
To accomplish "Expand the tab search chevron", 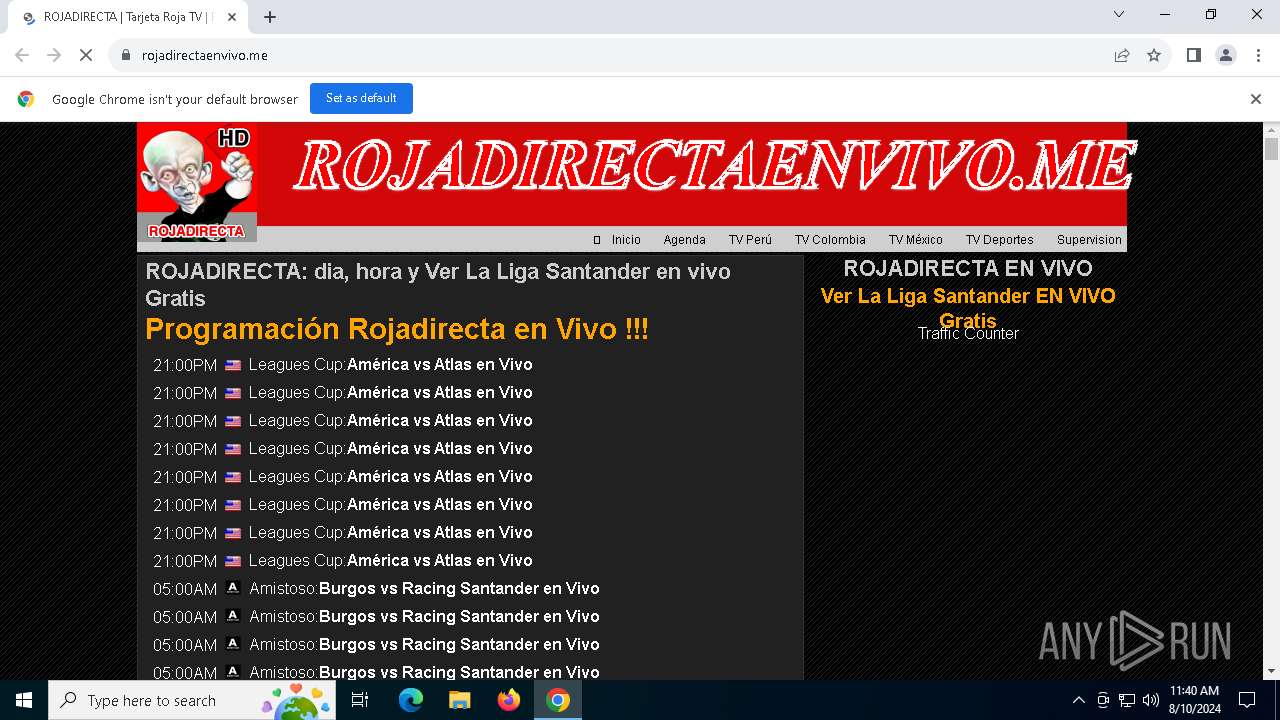I will click(x=1119, y=14).
